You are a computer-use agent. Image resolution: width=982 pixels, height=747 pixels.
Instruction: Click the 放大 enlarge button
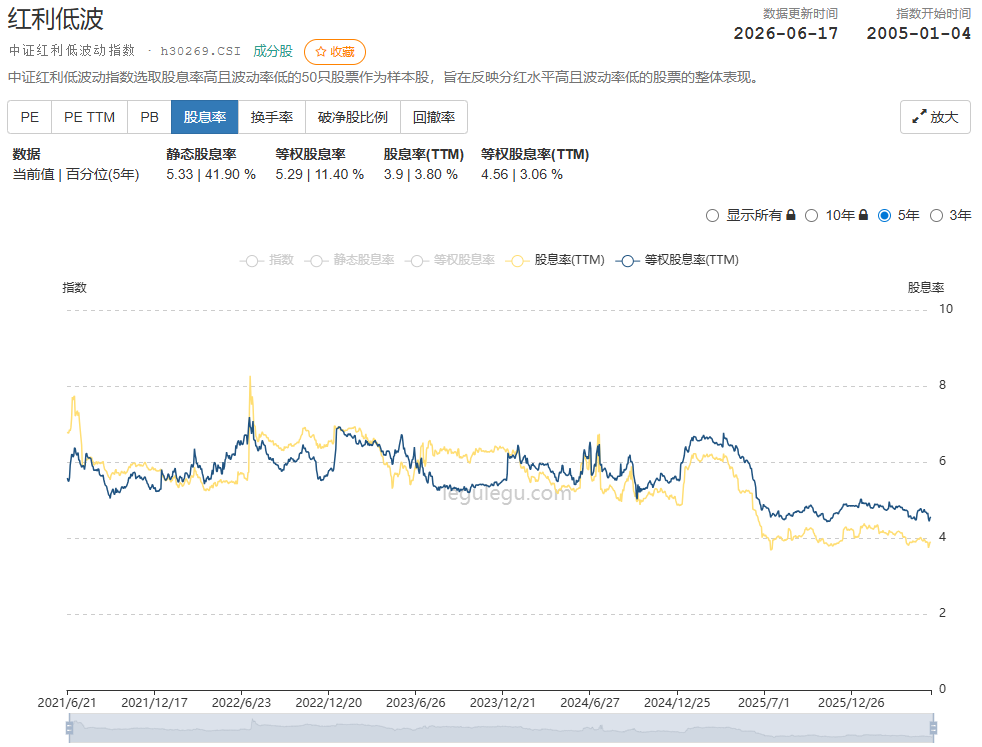pos(935,117)
